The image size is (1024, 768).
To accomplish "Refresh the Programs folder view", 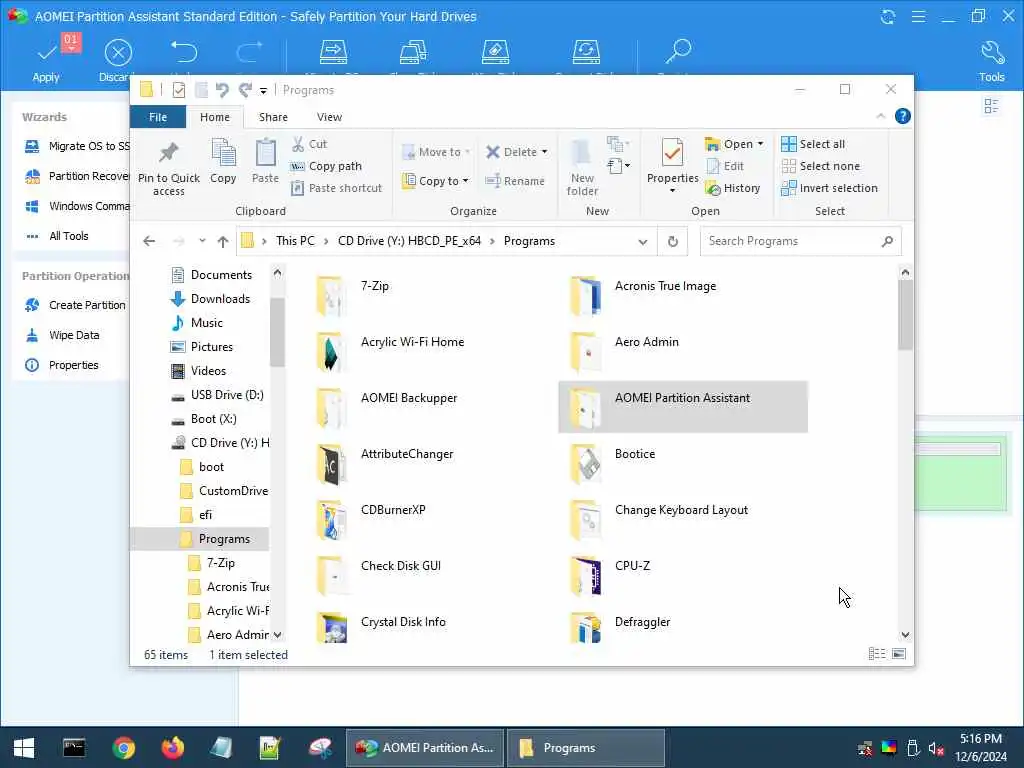I will [673, 241].
